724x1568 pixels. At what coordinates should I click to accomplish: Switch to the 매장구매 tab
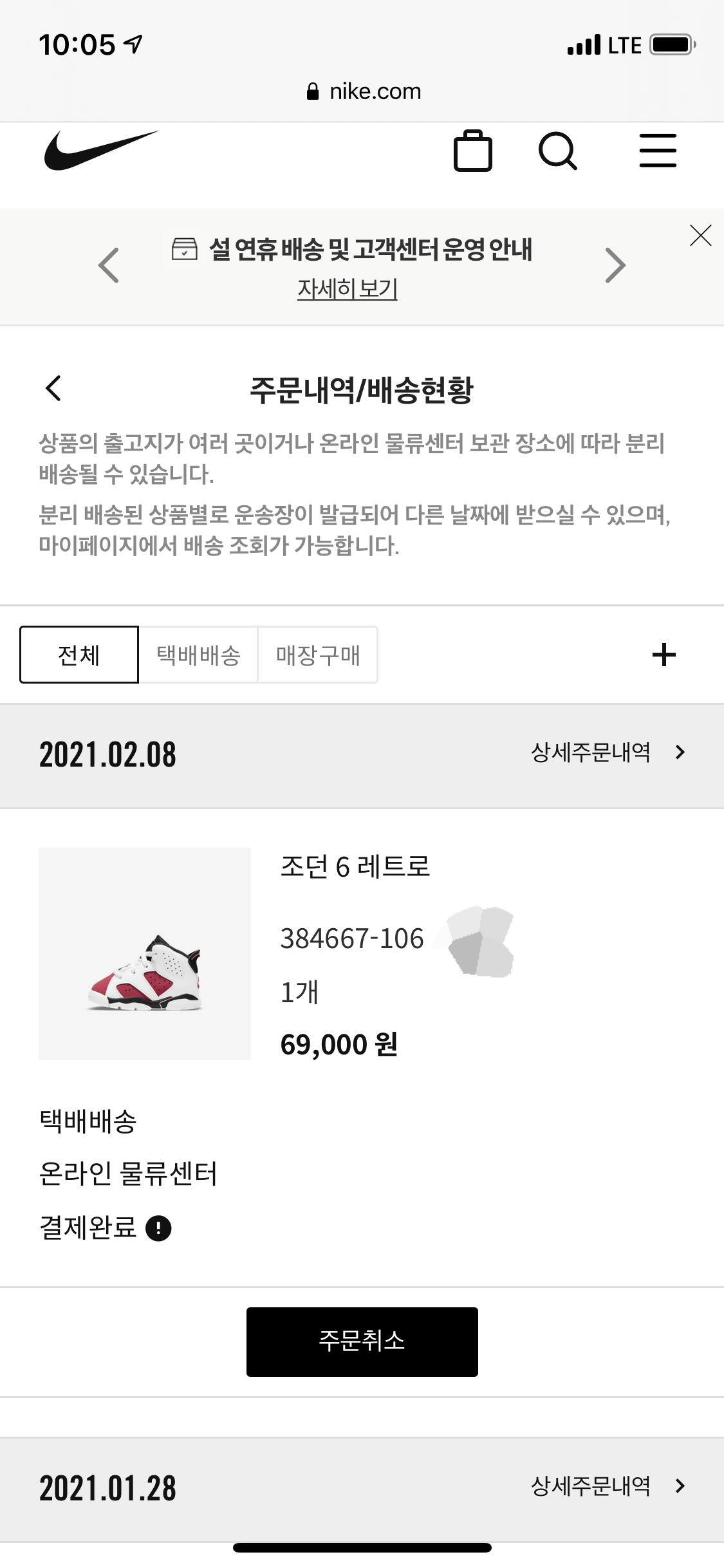point(318,655)
